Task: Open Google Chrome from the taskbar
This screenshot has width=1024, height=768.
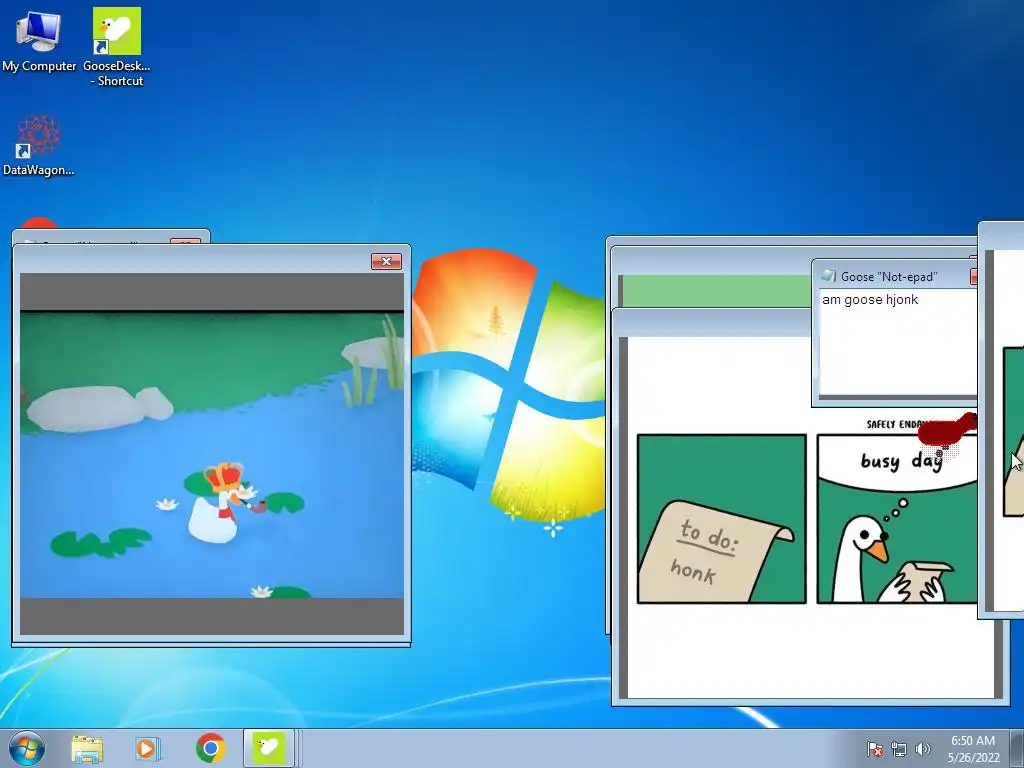Action: [x=210, y=748]
